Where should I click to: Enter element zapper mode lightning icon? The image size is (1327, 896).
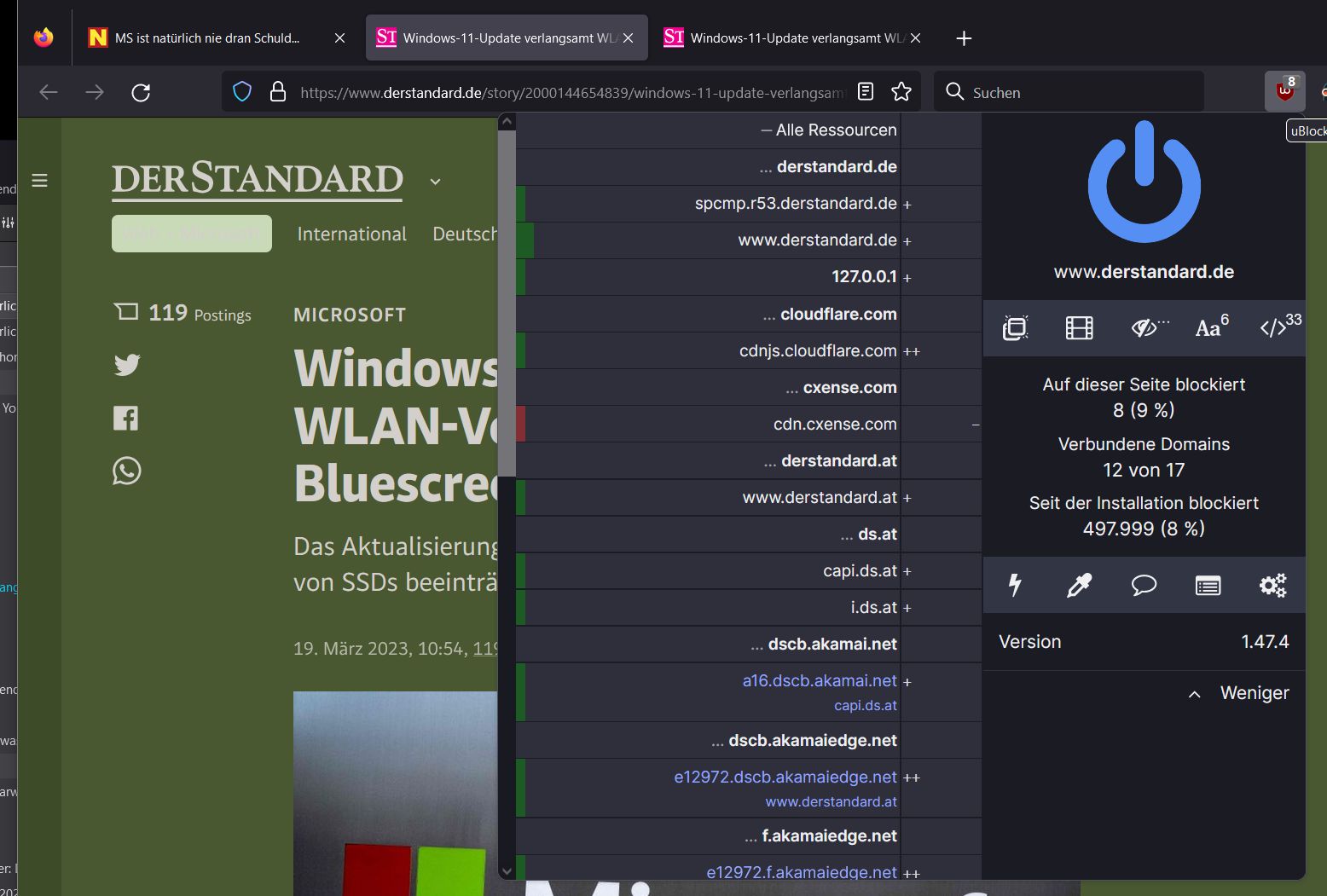click(x=1015, y=585)
